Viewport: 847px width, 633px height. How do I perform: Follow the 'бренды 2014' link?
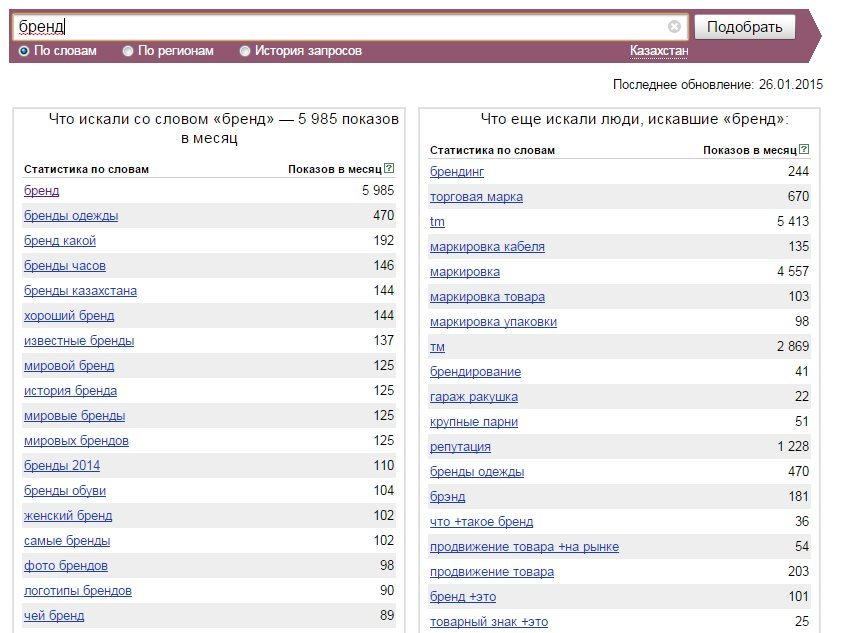pos(62,466)
